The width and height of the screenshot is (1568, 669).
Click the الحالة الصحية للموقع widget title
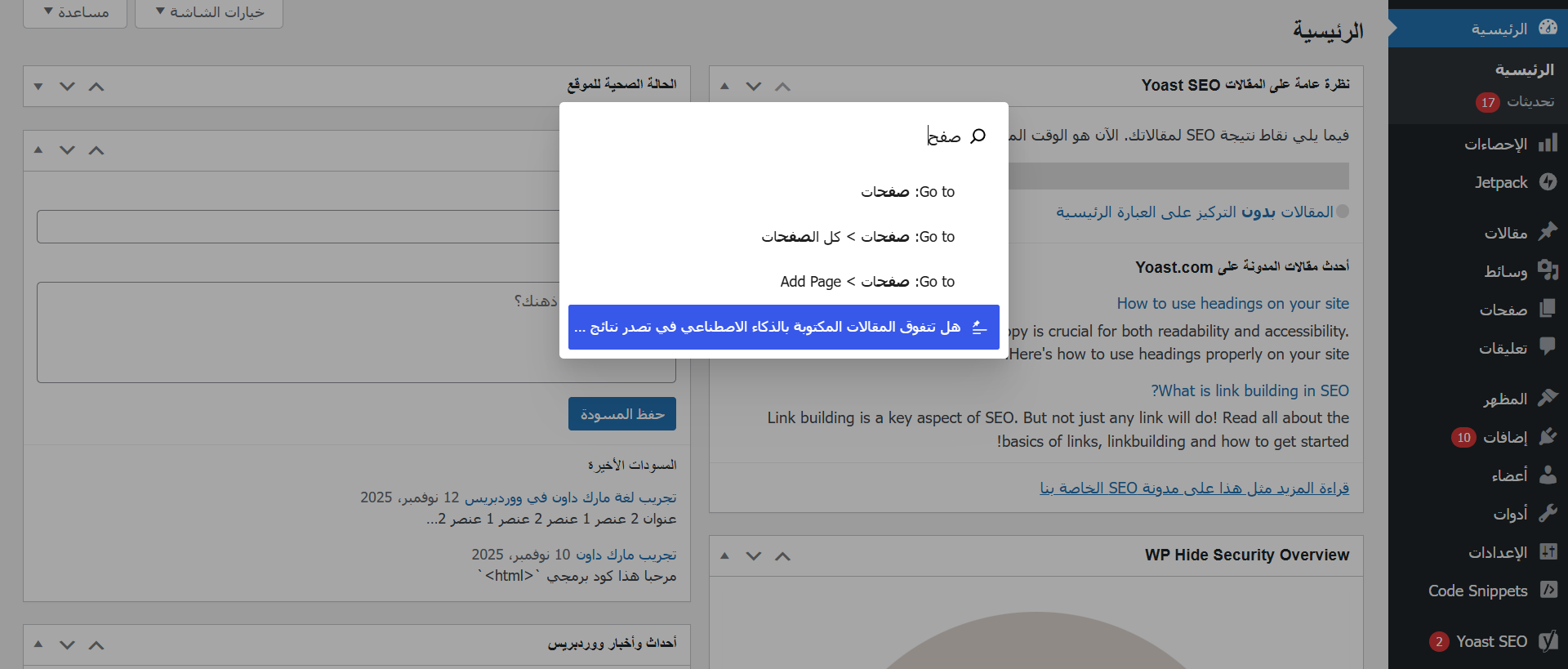click(x=622, y=84)
